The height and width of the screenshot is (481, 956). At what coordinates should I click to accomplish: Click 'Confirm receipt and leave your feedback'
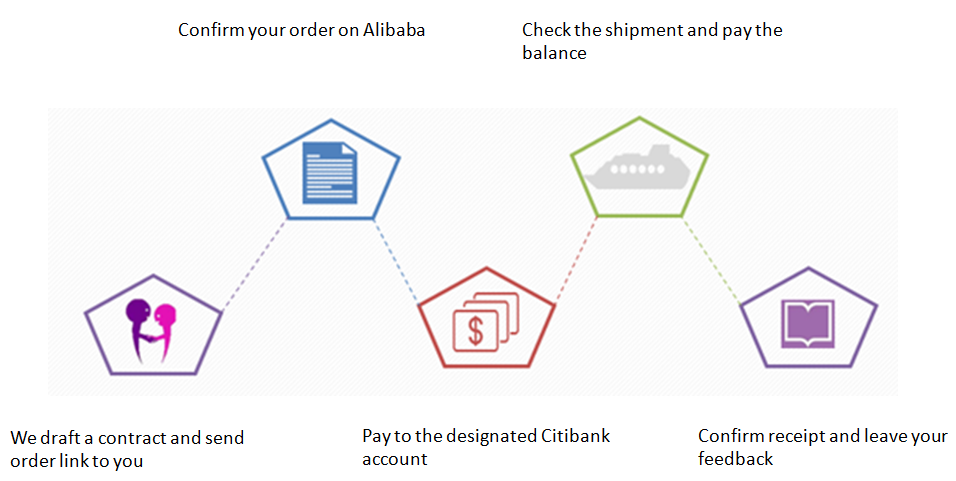822,447
